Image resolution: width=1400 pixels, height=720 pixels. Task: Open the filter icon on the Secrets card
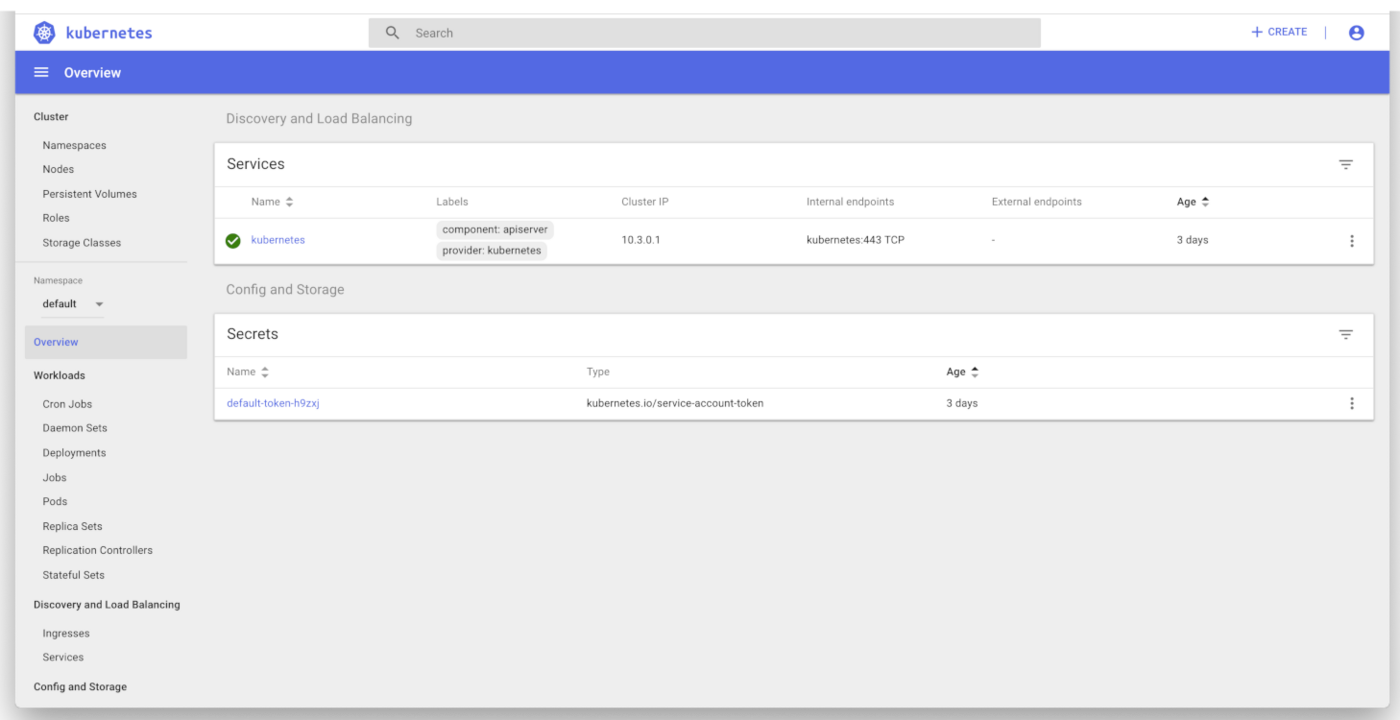(x=1346, y=334)
